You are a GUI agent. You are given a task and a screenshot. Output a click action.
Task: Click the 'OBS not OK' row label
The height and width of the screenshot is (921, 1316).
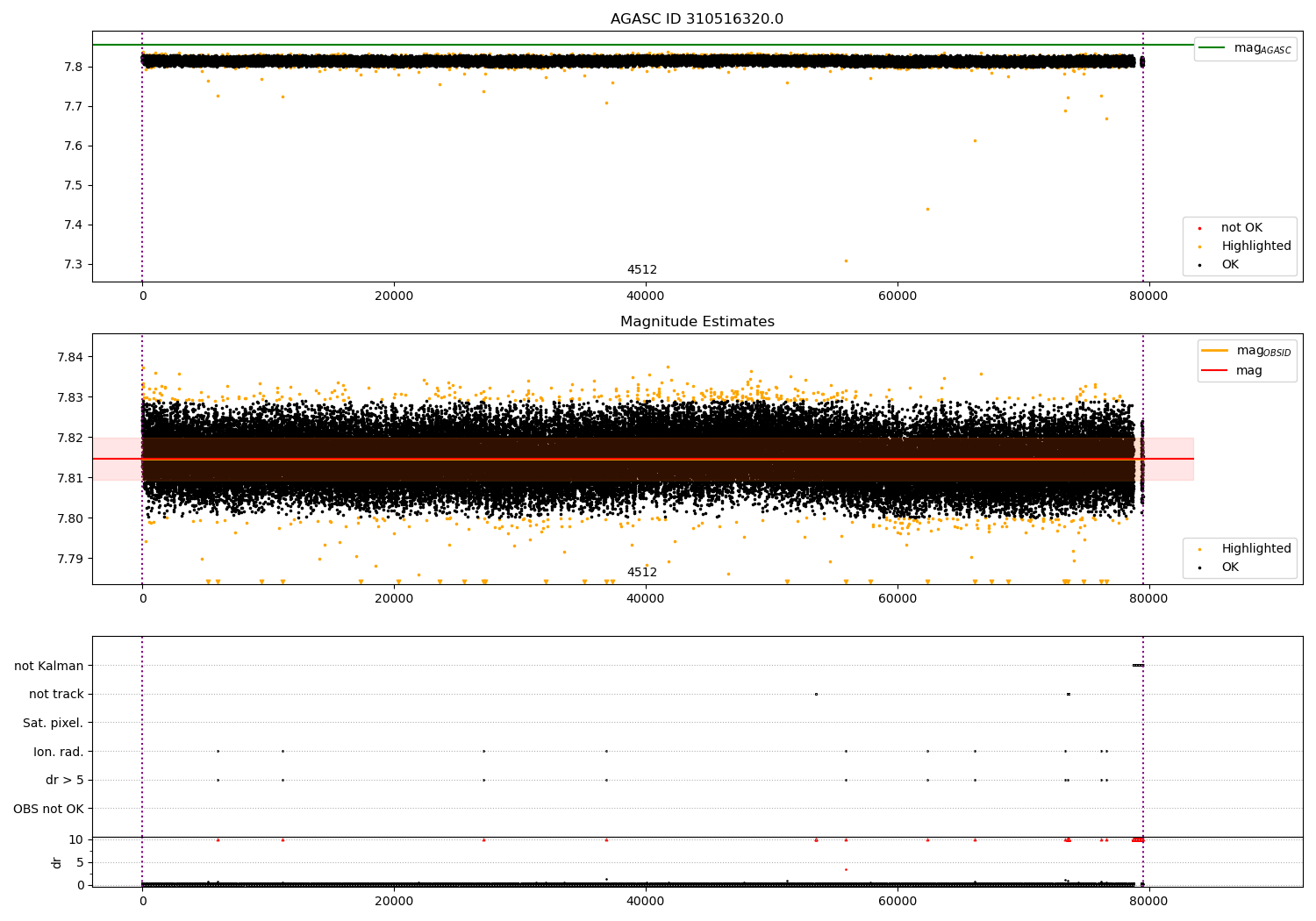click(x=48, y=810)
